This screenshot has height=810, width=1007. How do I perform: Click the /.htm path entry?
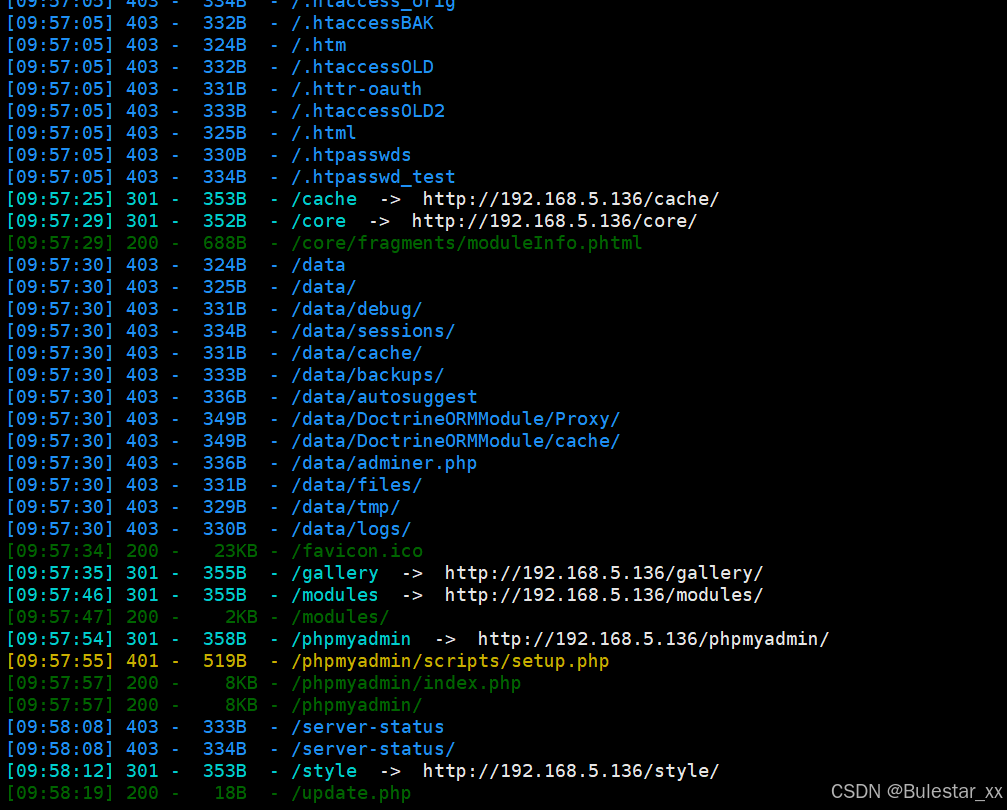point(319,45)
